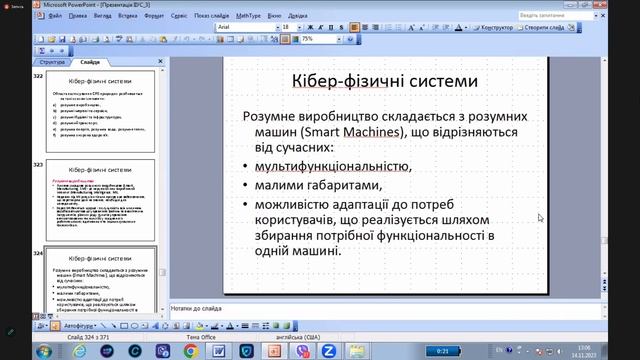Viewport: 640px width, 360px height.
Task: Select slide 323 thumbnail
Action: coord(100,200)
